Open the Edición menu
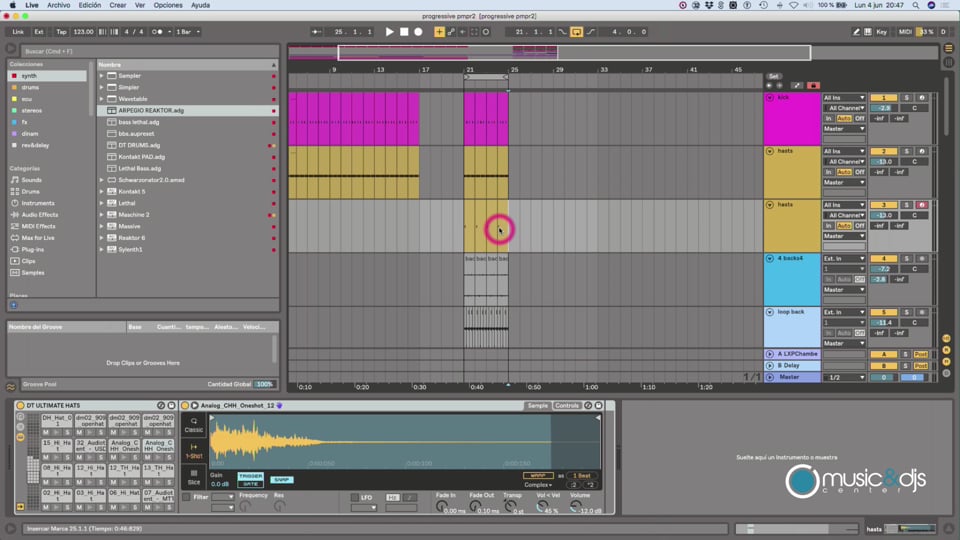This screenshot has width=960, height=540. click(x=89, y=5)
